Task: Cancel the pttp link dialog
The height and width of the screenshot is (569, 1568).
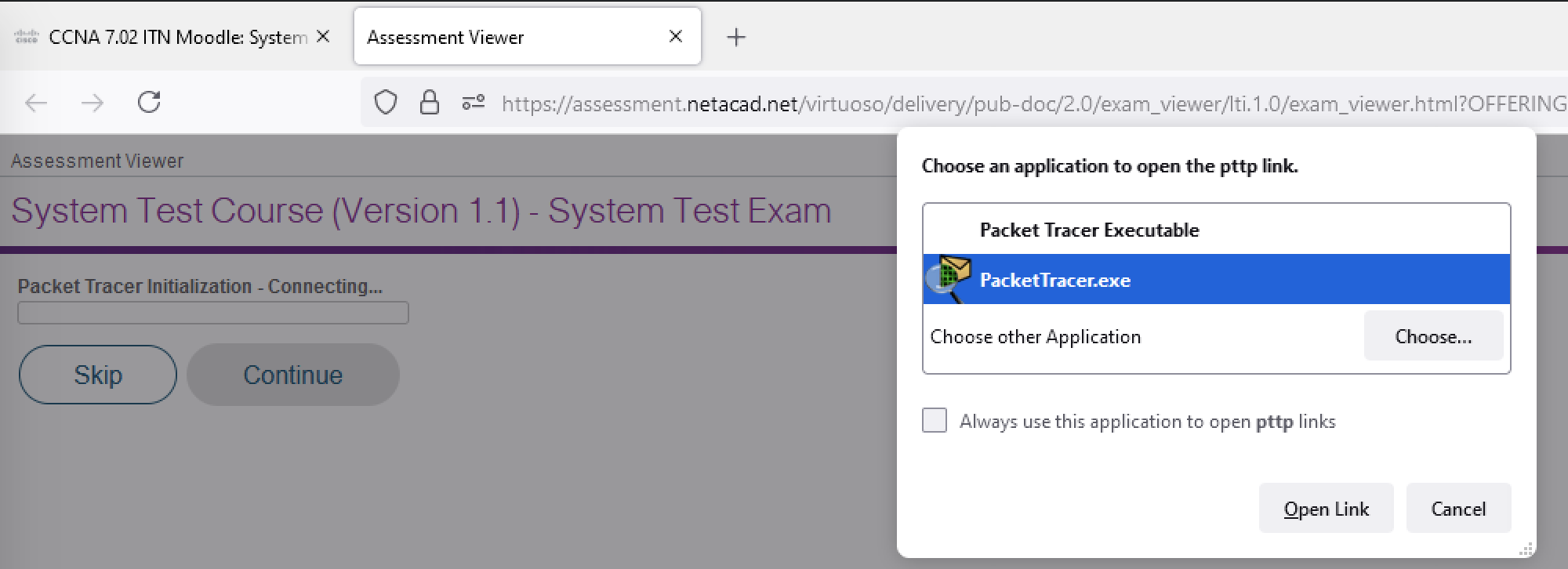Action: [1458, 509]
